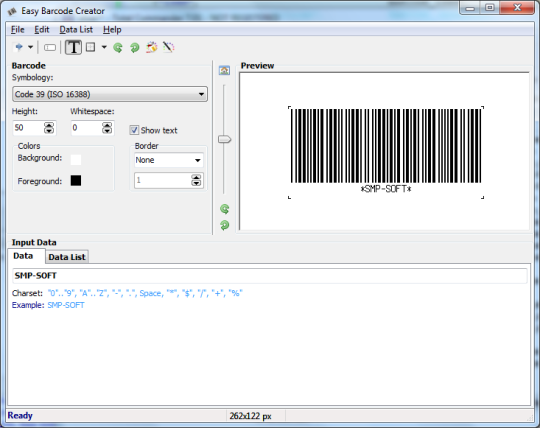Expand the border toolbar dropdown arrow
This screenshot has height=428, width=540.
(x=104, y=47)
